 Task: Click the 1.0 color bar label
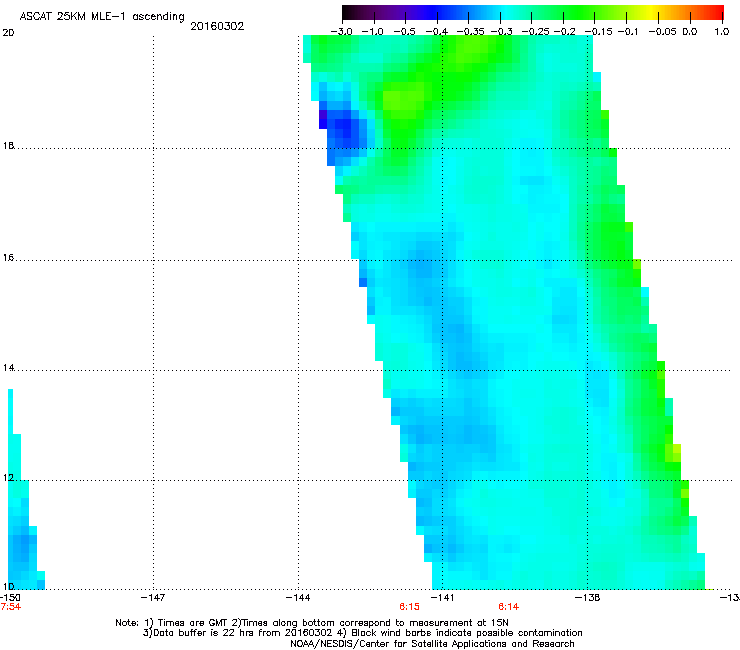pos(722,32)
